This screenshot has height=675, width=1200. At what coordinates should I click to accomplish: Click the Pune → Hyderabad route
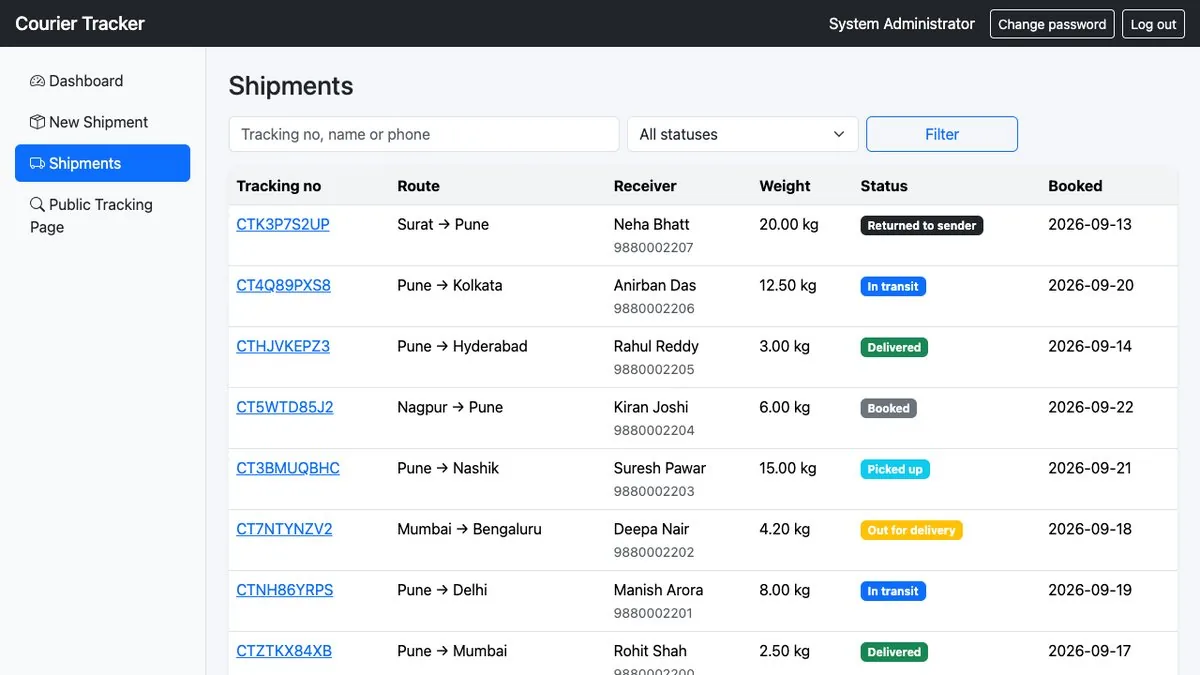462,346
